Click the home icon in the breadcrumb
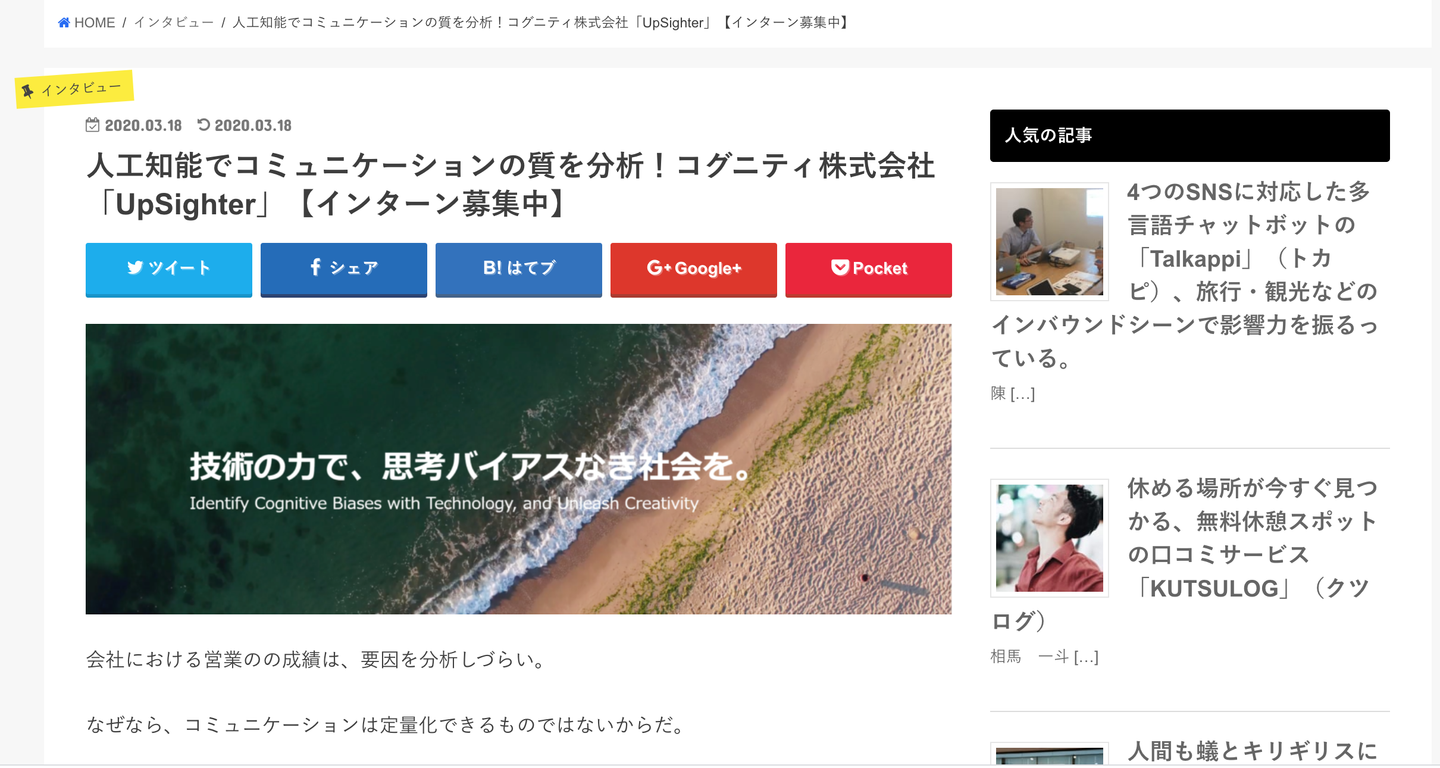The width and height of the screenshot is (1440, 768). click(x=64, y=23)
